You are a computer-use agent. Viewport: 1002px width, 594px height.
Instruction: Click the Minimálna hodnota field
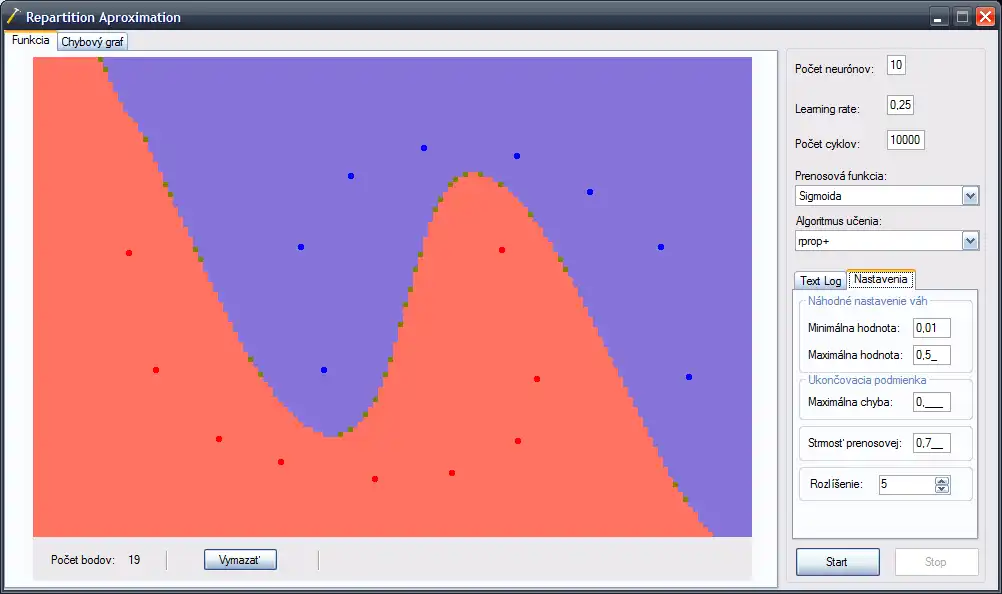(x=932, y=328)
